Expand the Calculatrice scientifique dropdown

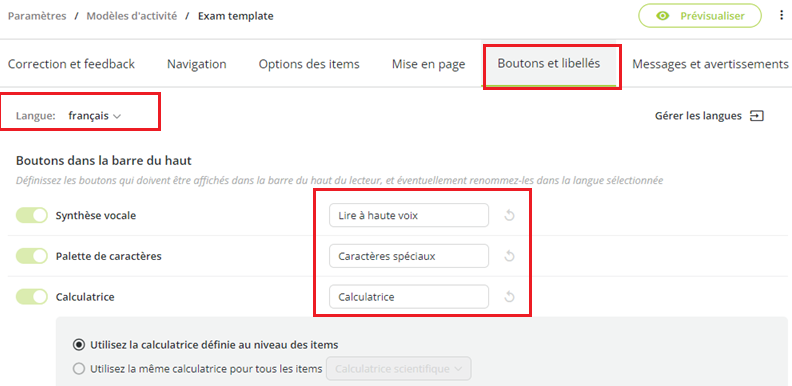tap(399, 369)
